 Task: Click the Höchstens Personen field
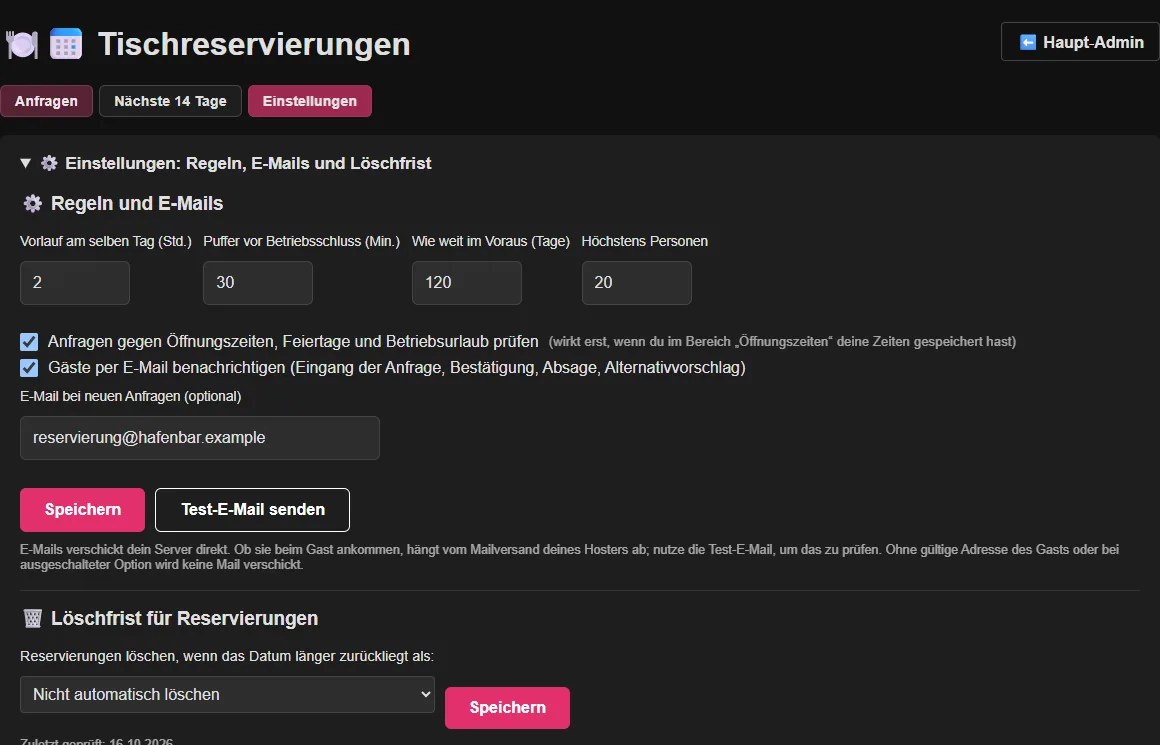637,283
